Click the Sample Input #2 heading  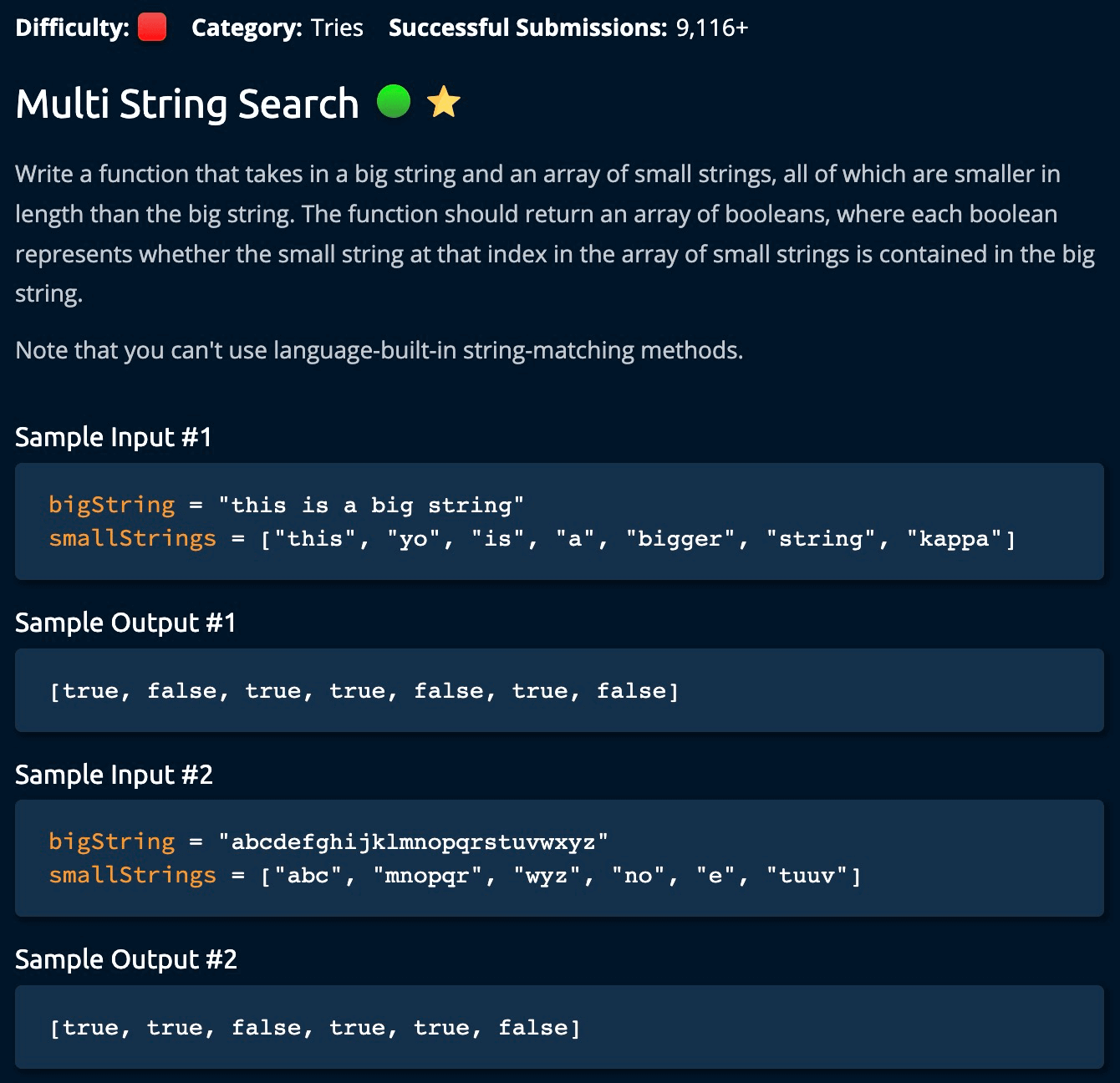(114, 775)
